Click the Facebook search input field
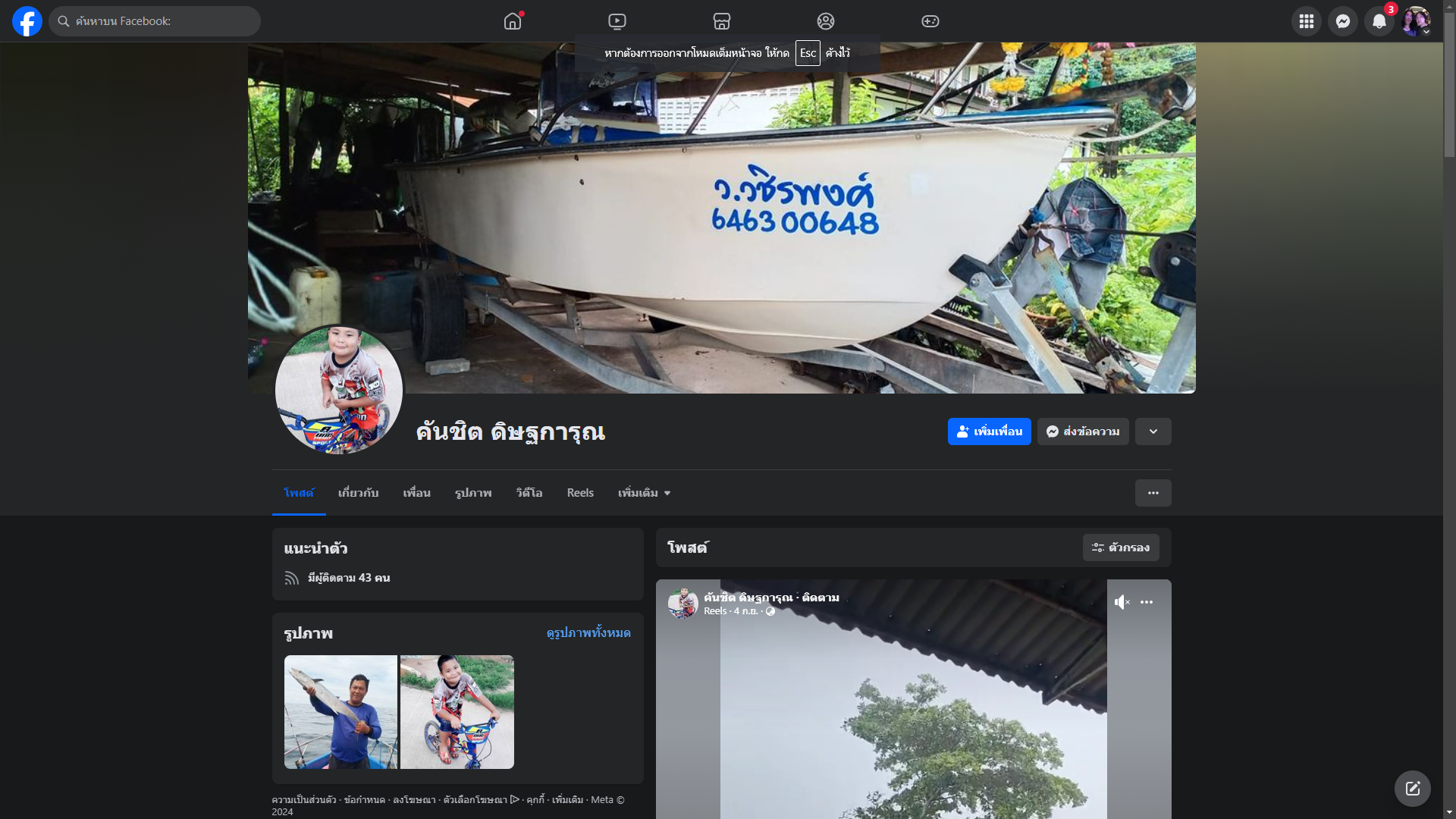 coord(163,21)
